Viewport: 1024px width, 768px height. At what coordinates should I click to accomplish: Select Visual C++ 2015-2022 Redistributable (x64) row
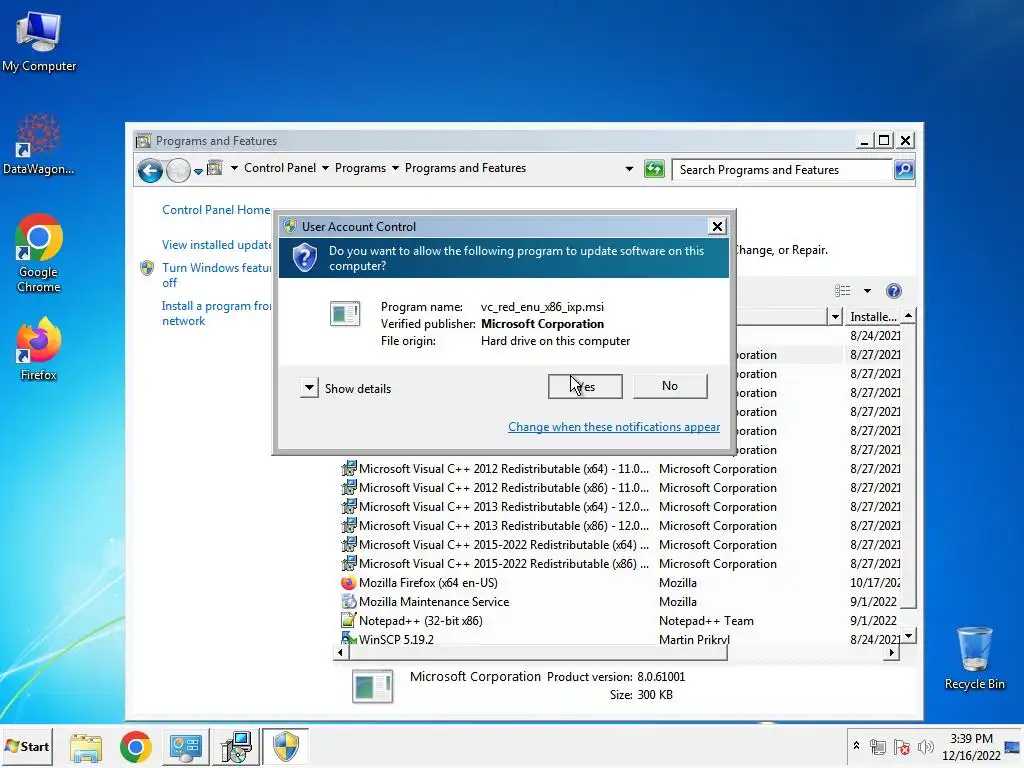(x=620, y=545)
